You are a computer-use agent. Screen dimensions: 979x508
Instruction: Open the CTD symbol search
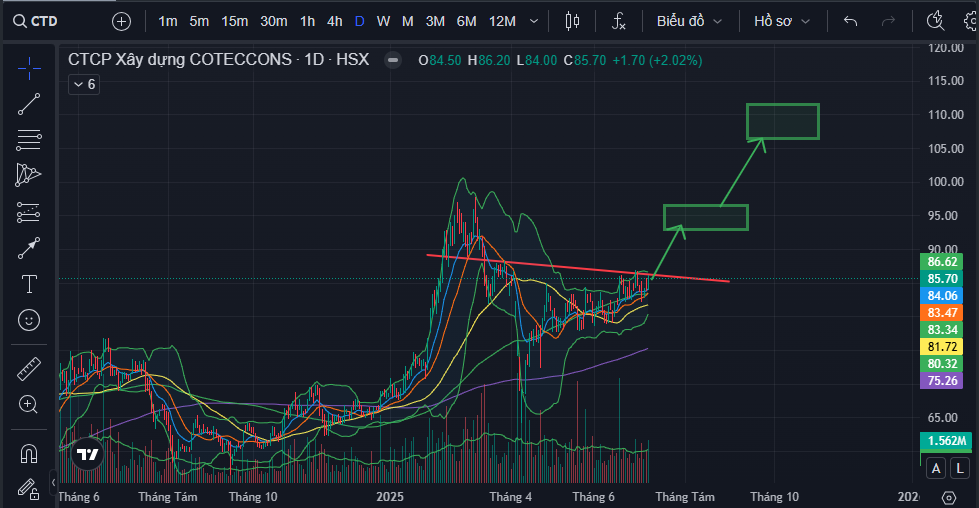(36, 21)
